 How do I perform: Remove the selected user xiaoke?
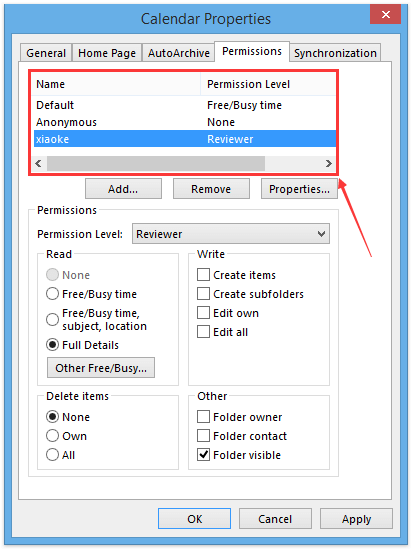tap(211, 189)
